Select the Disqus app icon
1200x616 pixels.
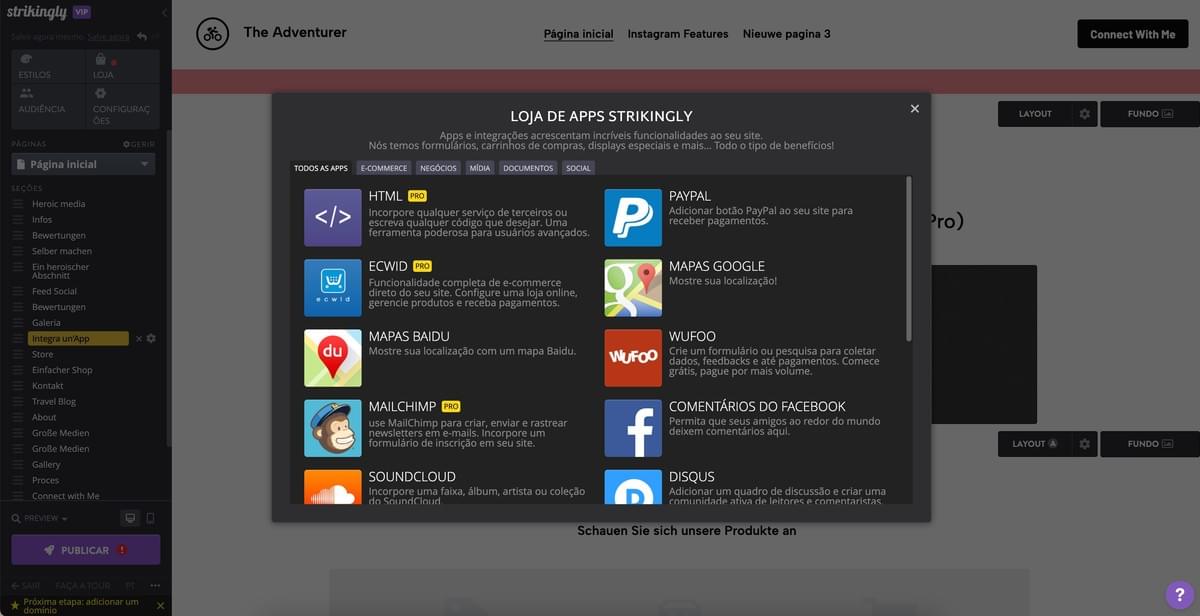click(x=633, y=487)
